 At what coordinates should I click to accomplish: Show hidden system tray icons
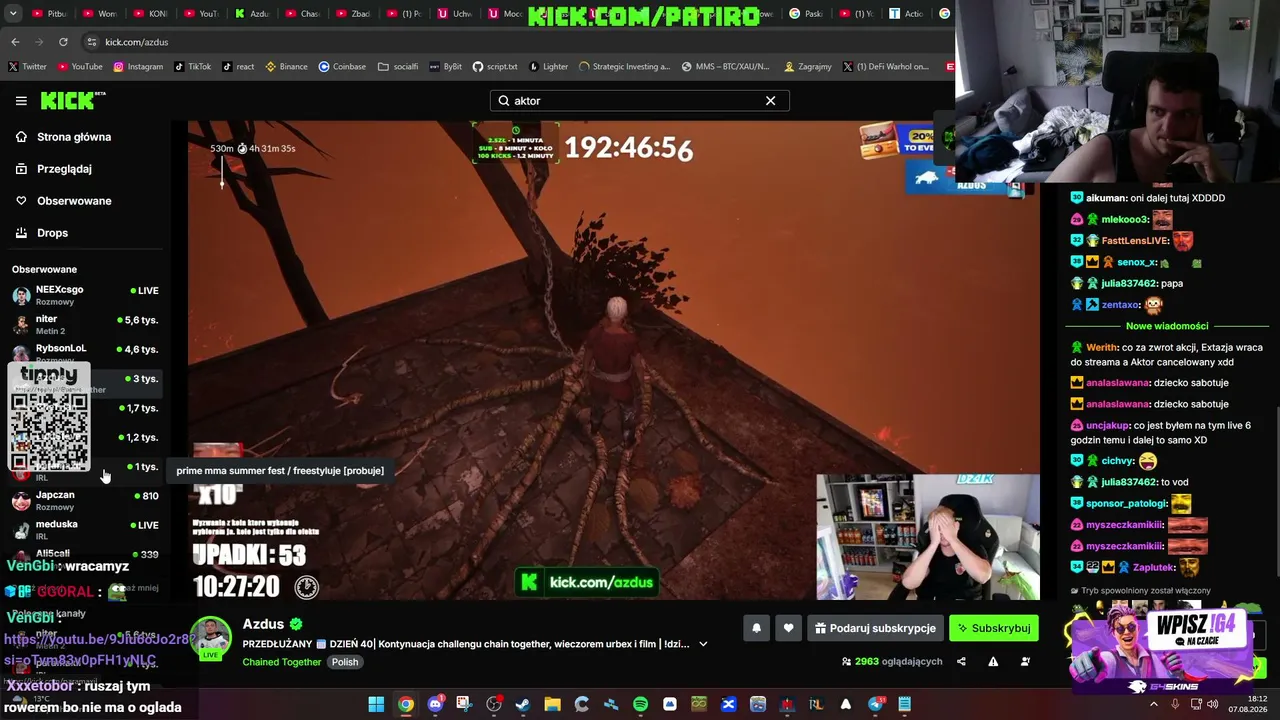(x=1153, y=705)
